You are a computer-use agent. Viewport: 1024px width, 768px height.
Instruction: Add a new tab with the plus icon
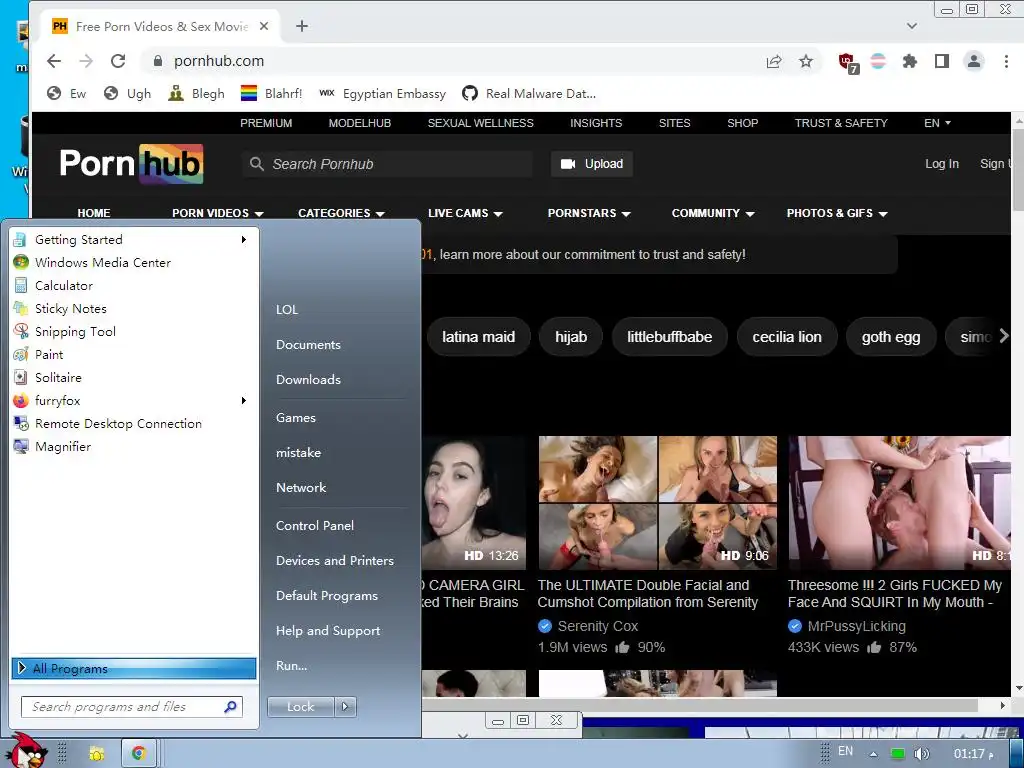pos(302,26)
